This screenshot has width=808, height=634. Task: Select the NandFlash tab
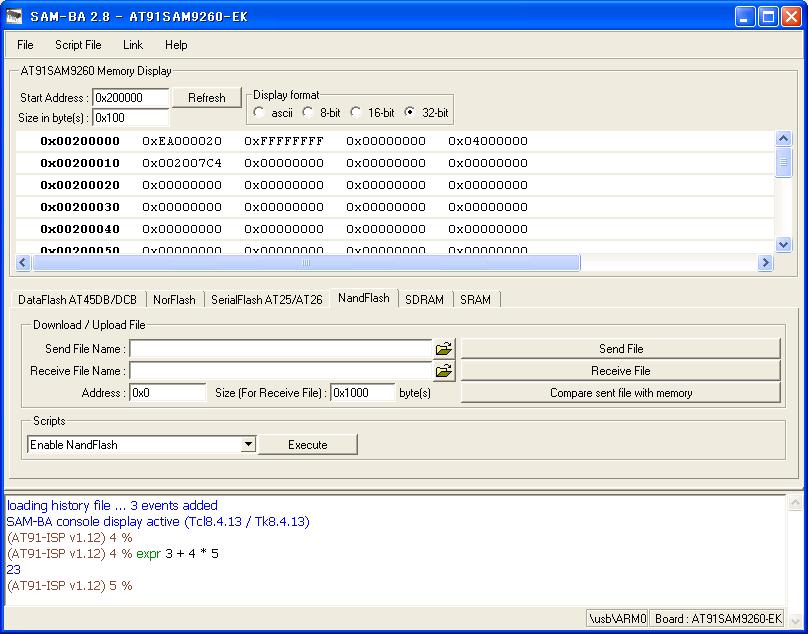(364, 298)
